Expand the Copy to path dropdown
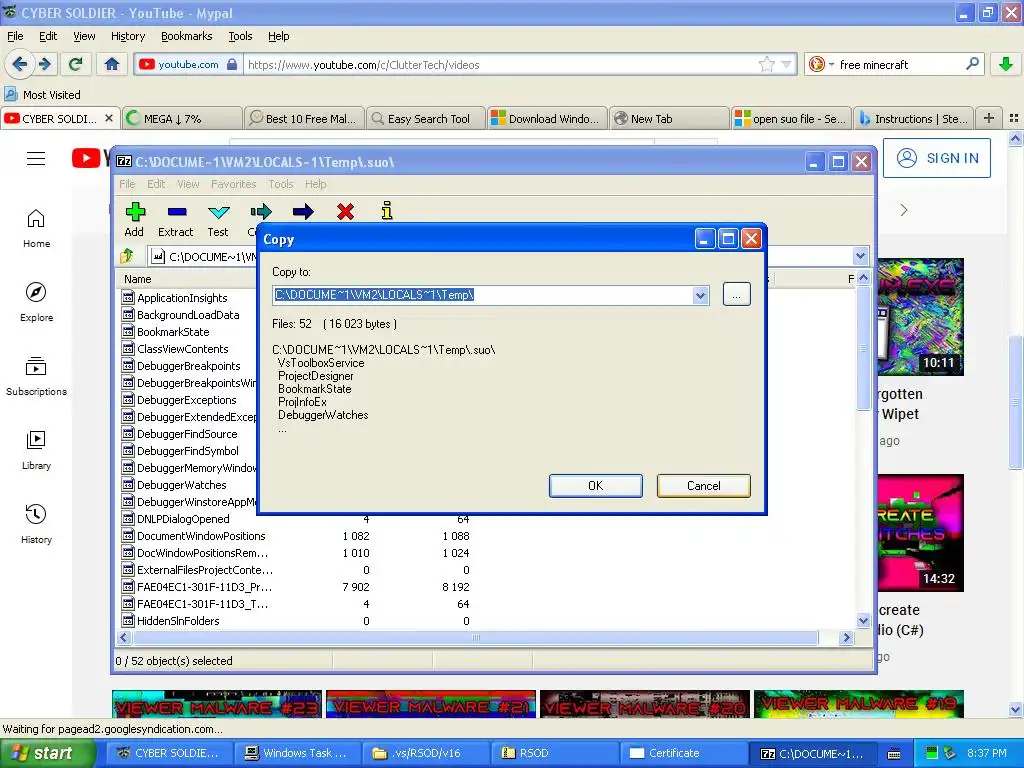 (x=700, y=295)
